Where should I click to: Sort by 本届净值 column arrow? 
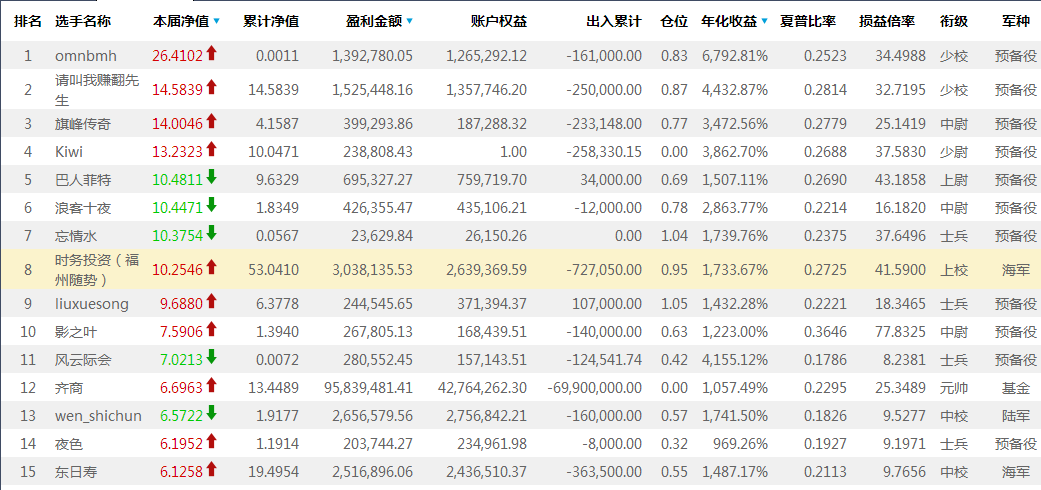(216, 22)
